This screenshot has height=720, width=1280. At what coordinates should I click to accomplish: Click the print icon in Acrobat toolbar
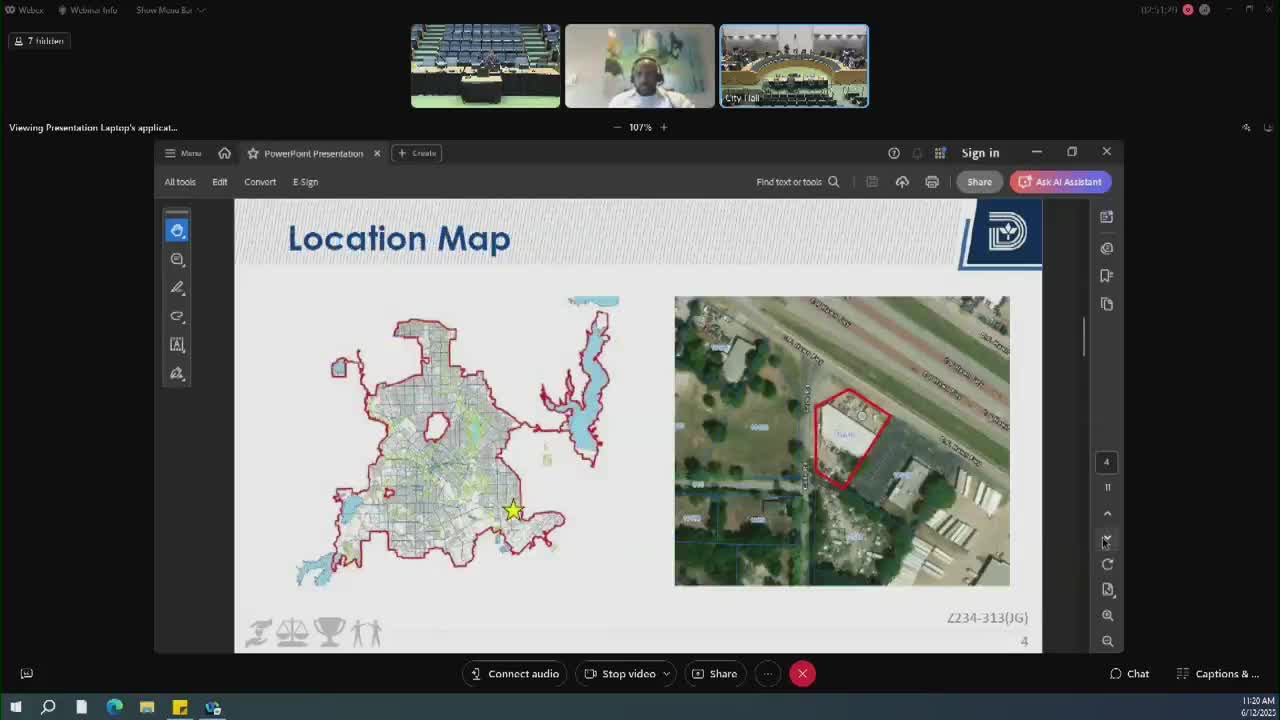[x=932, y=182]
